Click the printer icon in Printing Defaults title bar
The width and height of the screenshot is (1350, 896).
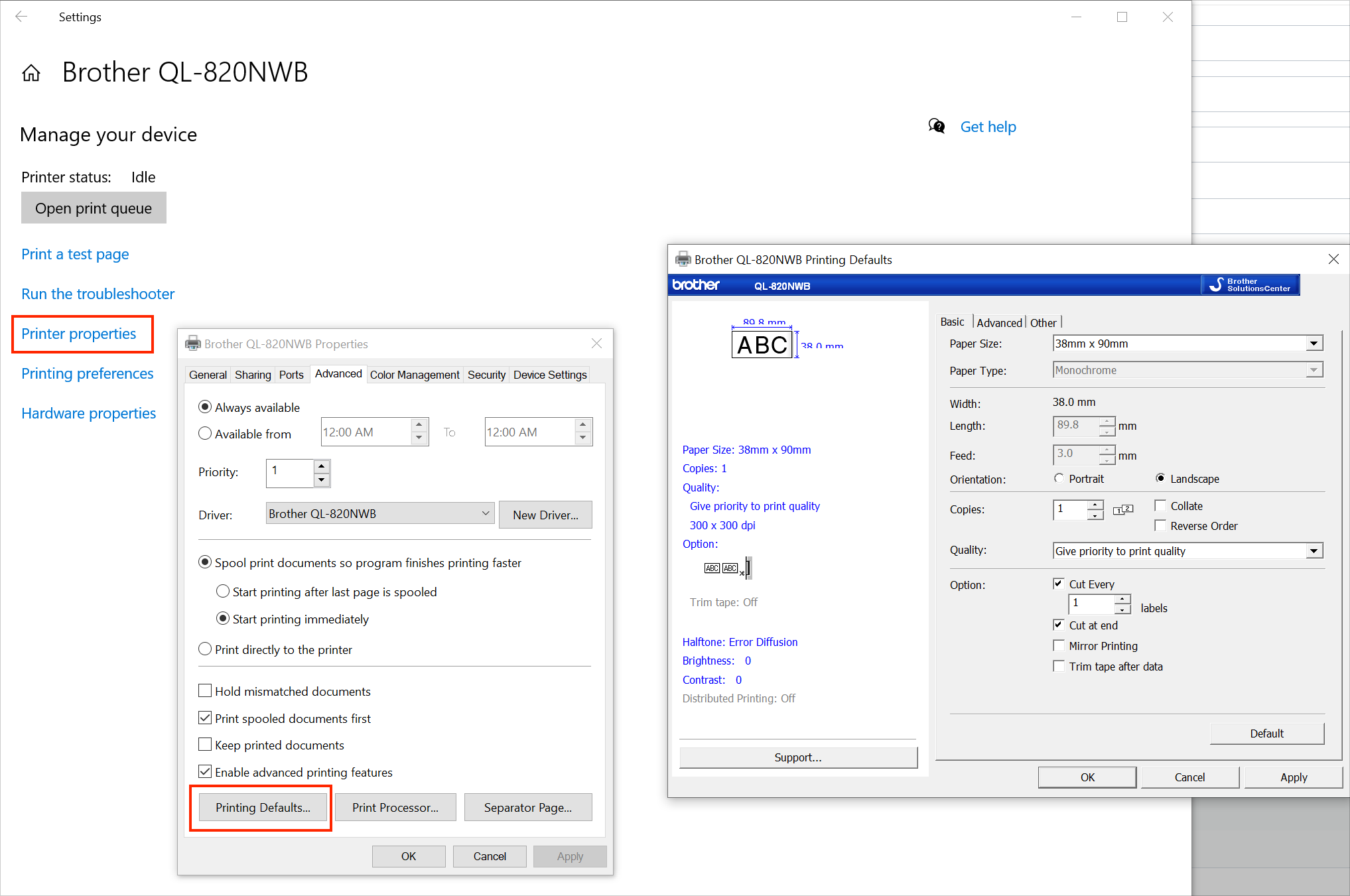click(683, 259)
